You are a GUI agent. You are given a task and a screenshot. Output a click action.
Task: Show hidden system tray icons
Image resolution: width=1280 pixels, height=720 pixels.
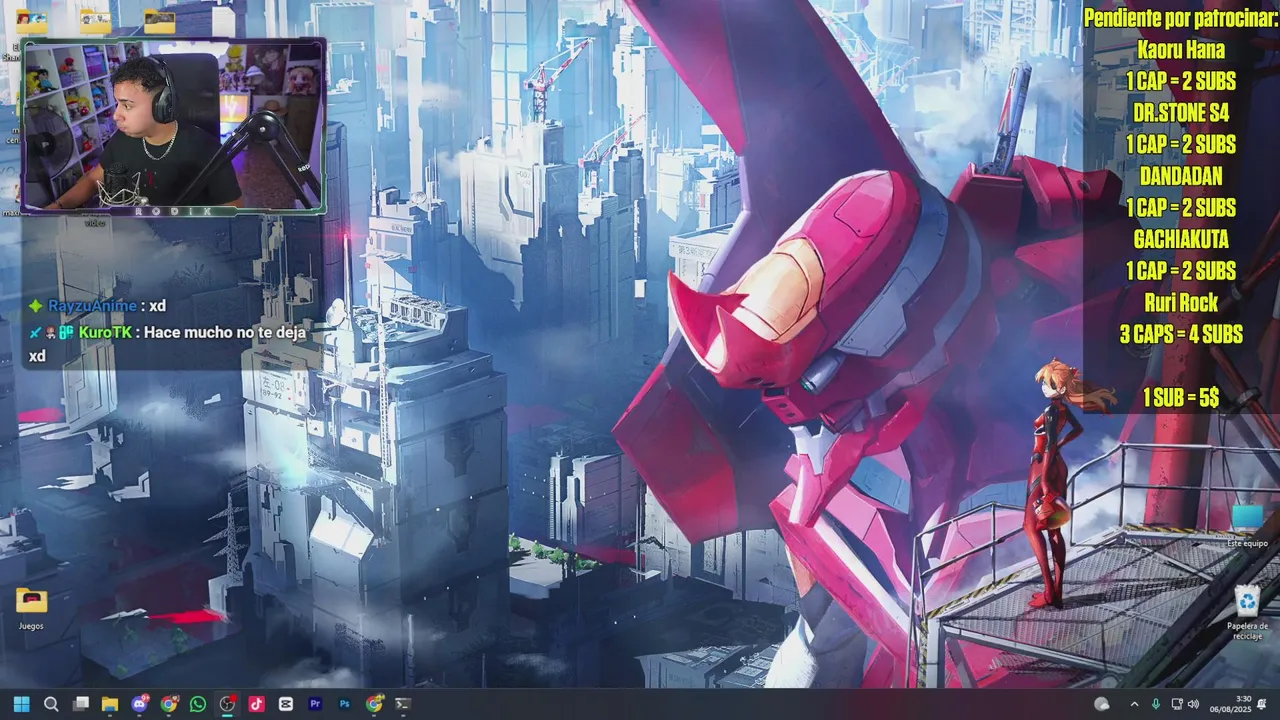(x=1134, y=704)
